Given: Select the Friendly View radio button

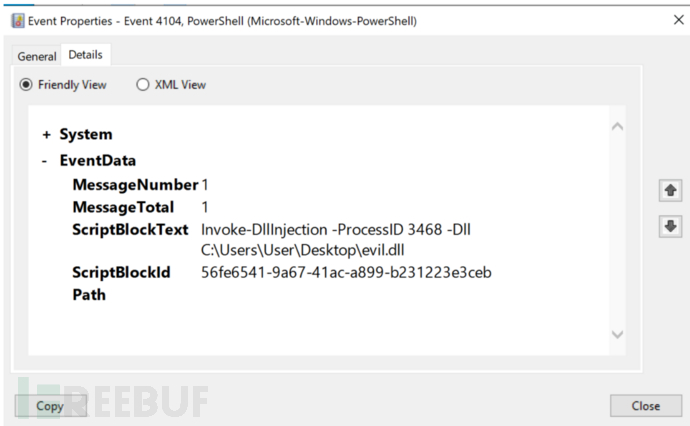Looking at the screenshot, I should 27,85.
